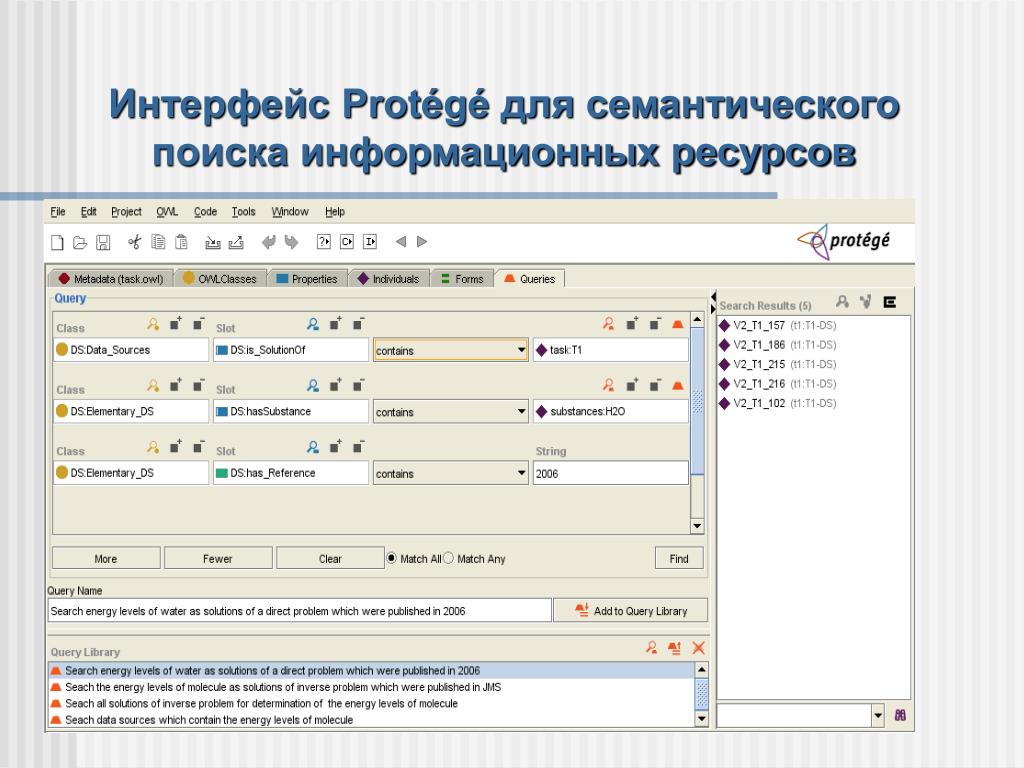
Task: Open the OWL menu
Action: (x=167, y=212)
